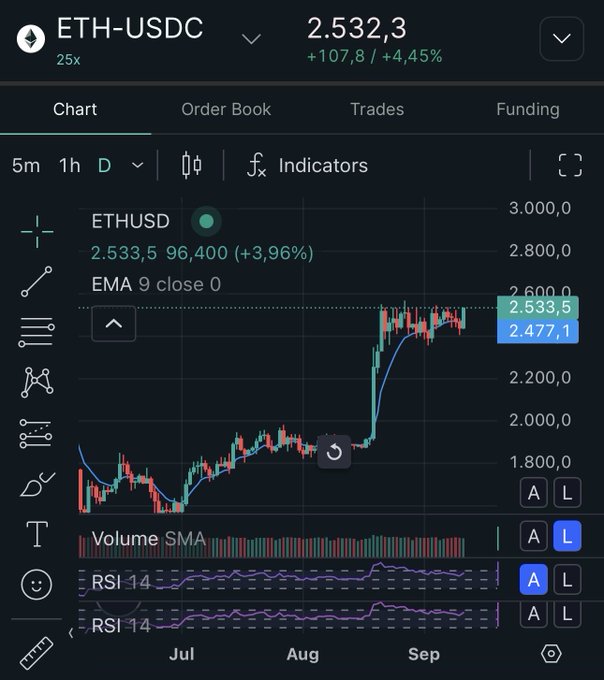Open the ETH-USDC pair selector dropdown

[251, 39]
